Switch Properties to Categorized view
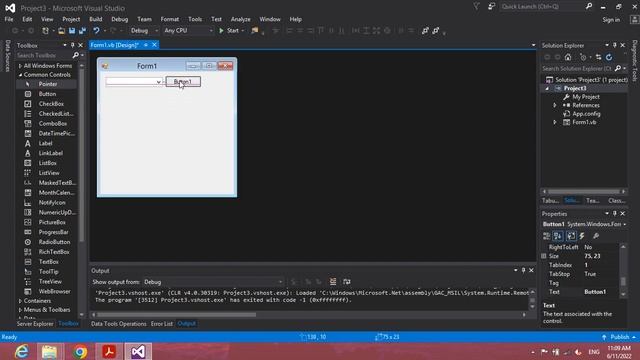 click(547, 236)
